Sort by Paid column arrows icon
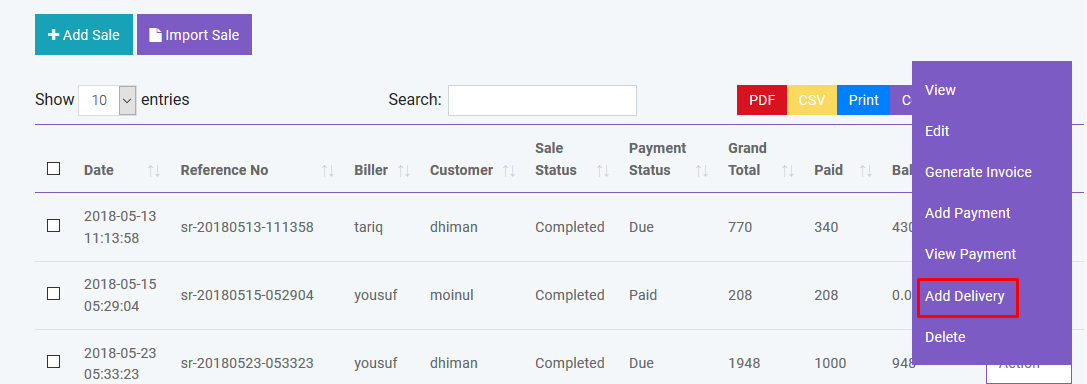This screenshot has height=384, width=1087. [x=865, y=171]
